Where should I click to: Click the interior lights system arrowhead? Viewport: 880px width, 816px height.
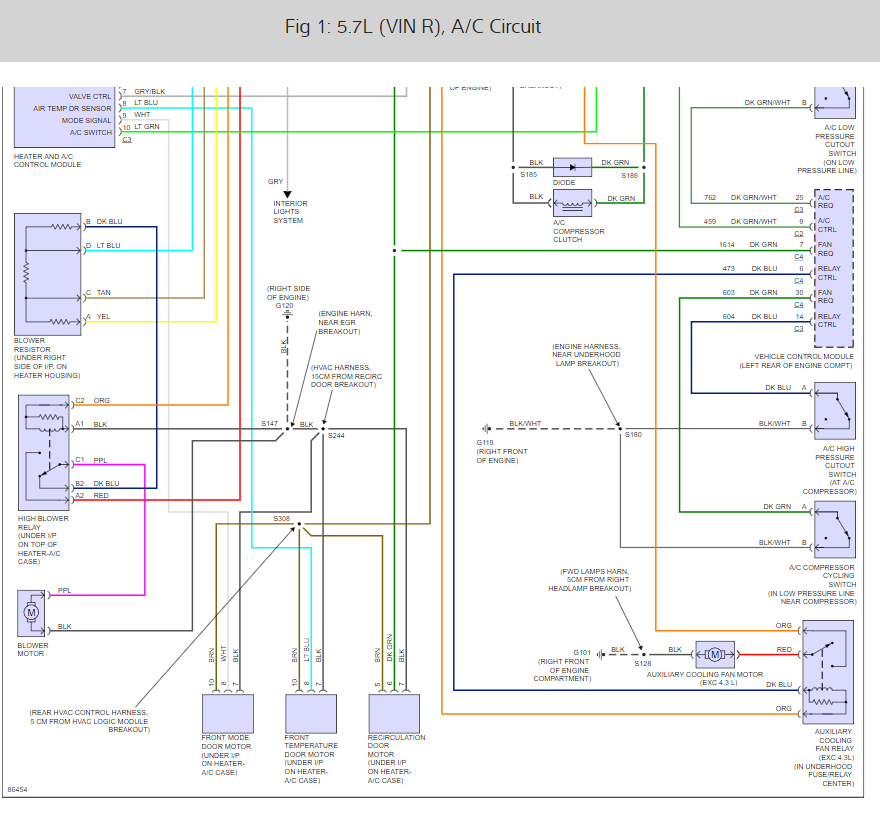click(x=287, y=194)
